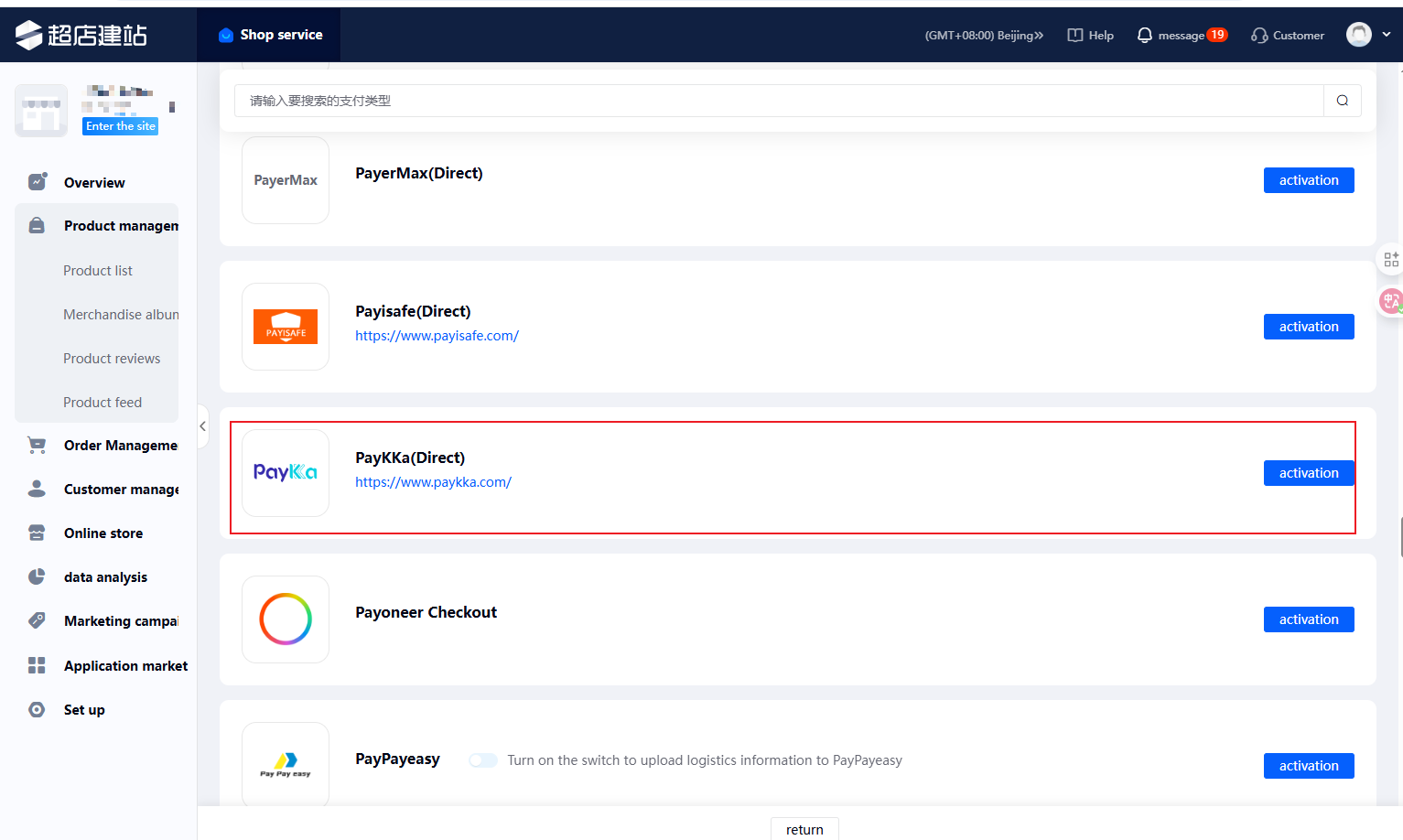This screenshot has width=1403, height=840.
Task: Click the translate floating icon
Action: [1390, 300]
